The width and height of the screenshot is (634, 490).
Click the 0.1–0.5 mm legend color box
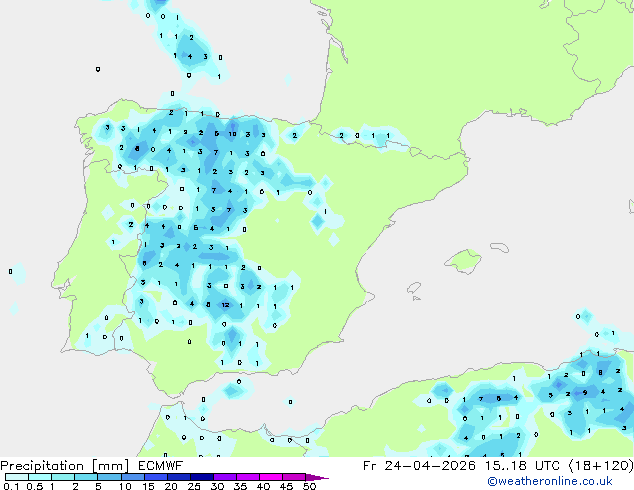point(17,477)
